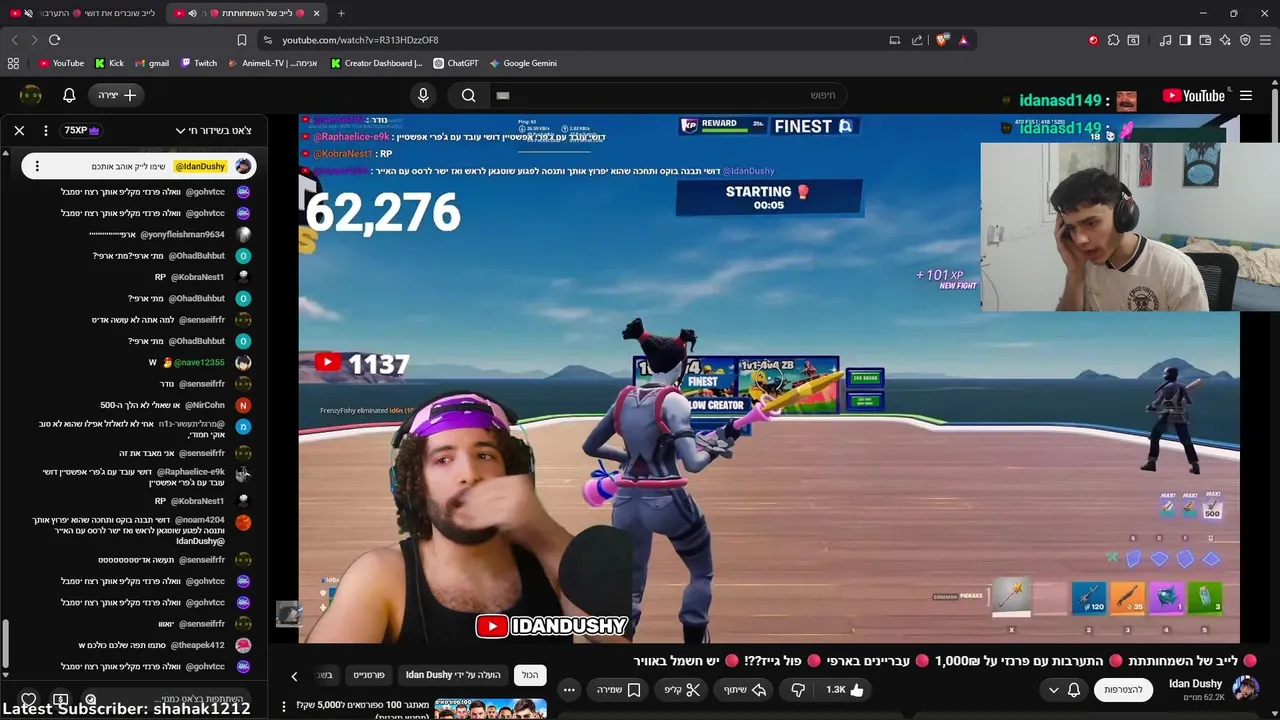The image size is (1280, 720).
Task: Click the share page icon in address bar
Action: pyautogui.click(x=917, y=40)
